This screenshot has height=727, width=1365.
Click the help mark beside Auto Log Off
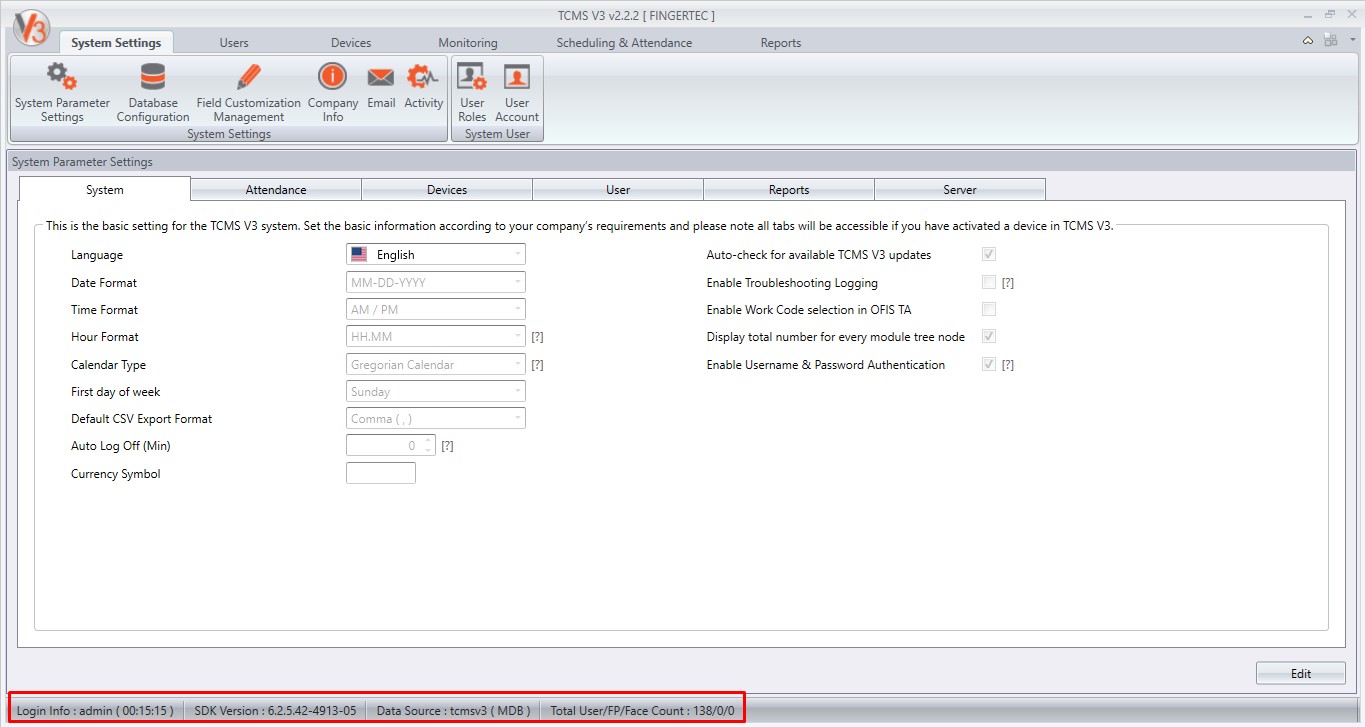pyautogui.click(x=447, y=446)
